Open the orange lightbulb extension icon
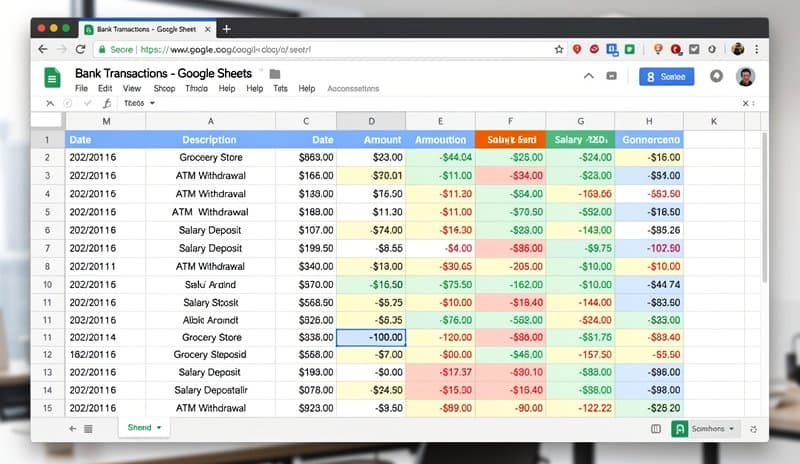 coord(658,49)
